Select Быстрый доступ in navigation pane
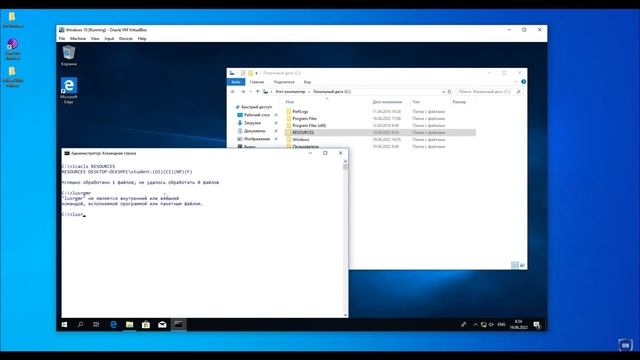Screen dimensions: 640x360 [x=256, y=107]
